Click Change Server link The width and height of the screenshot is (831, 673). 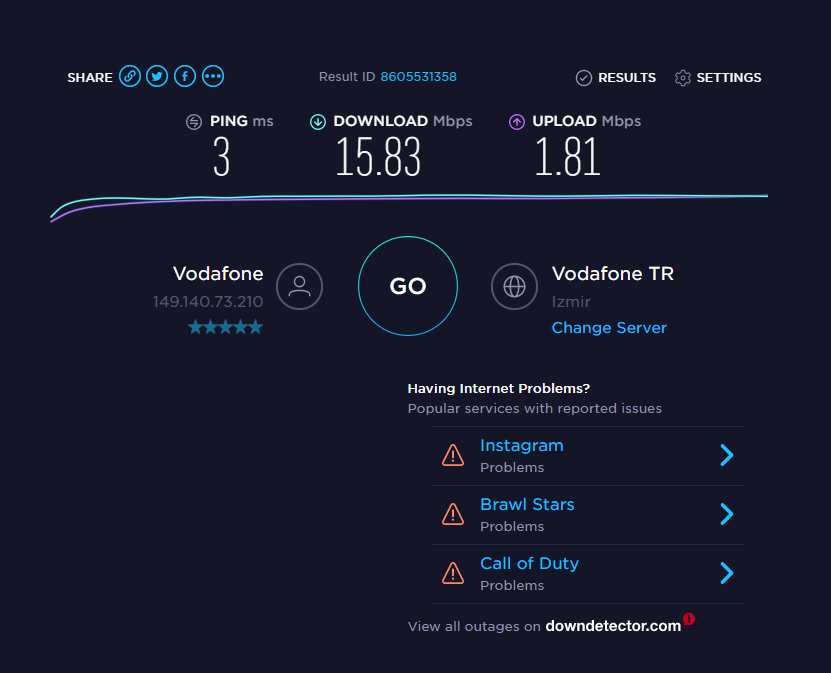click(x=609, y=328)
